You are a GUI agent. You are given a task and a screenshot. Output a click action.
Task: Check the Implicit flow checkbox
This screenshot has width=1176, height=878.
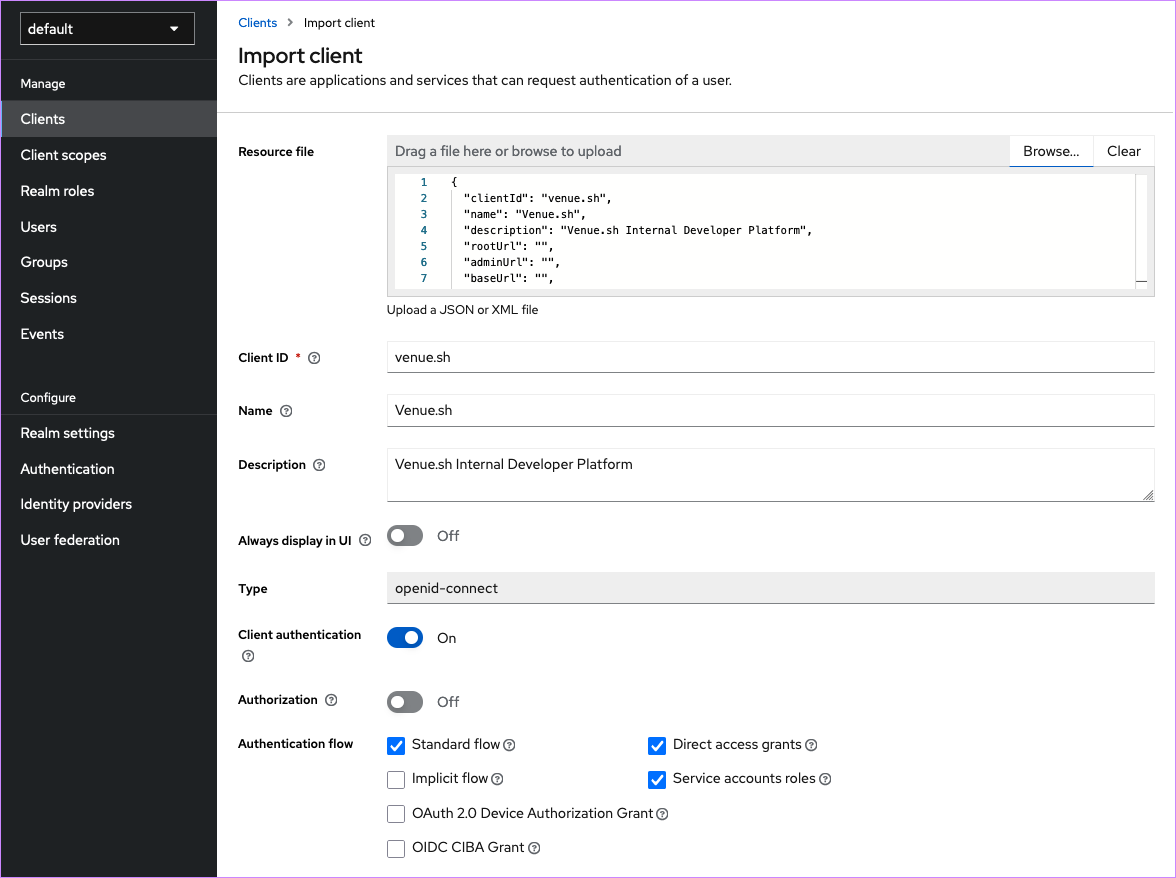pyautogui.click(x=396, y=780)
